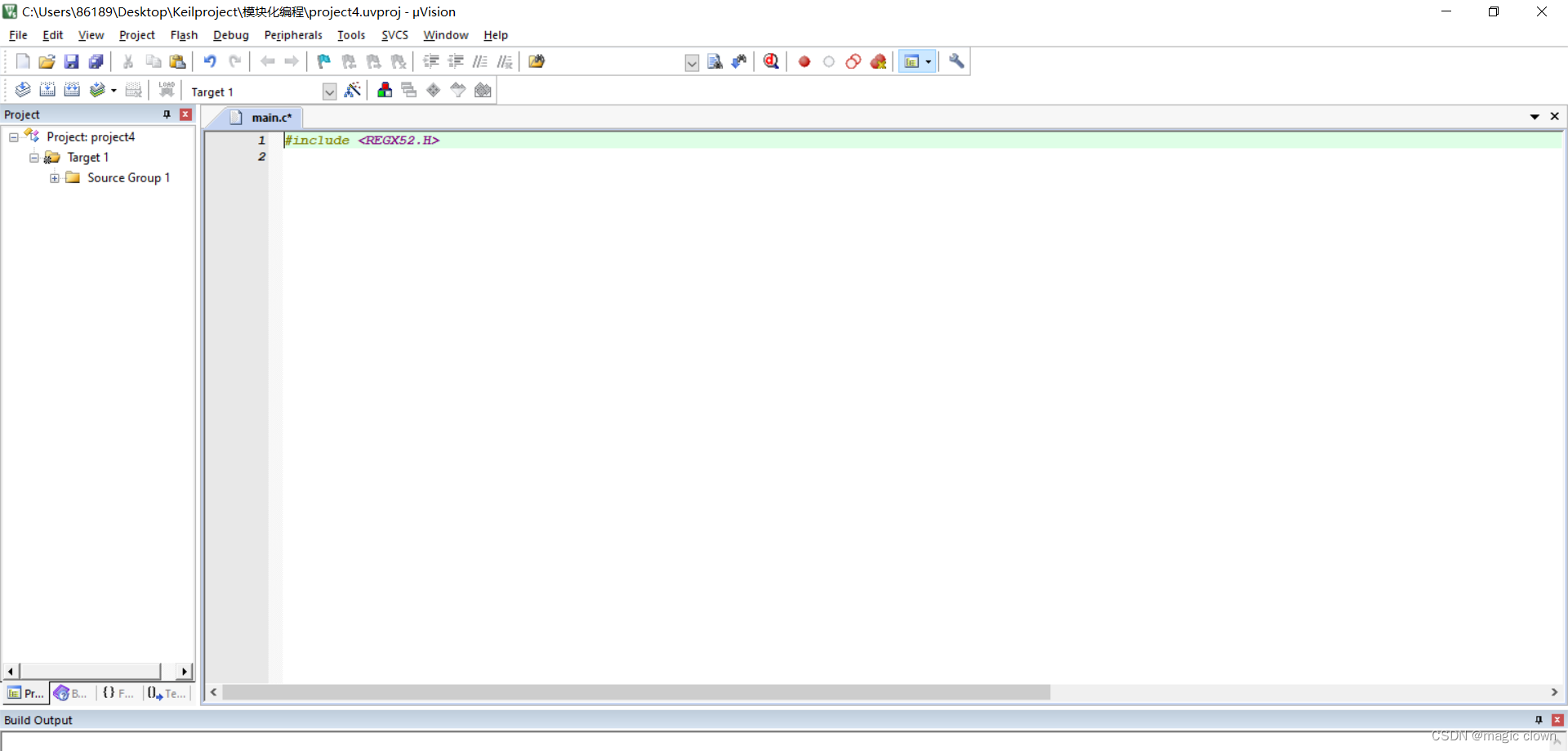The image size is (1568, 751).
Task: Insert a bookmark with the flag icon
Action: click(324, 61)
